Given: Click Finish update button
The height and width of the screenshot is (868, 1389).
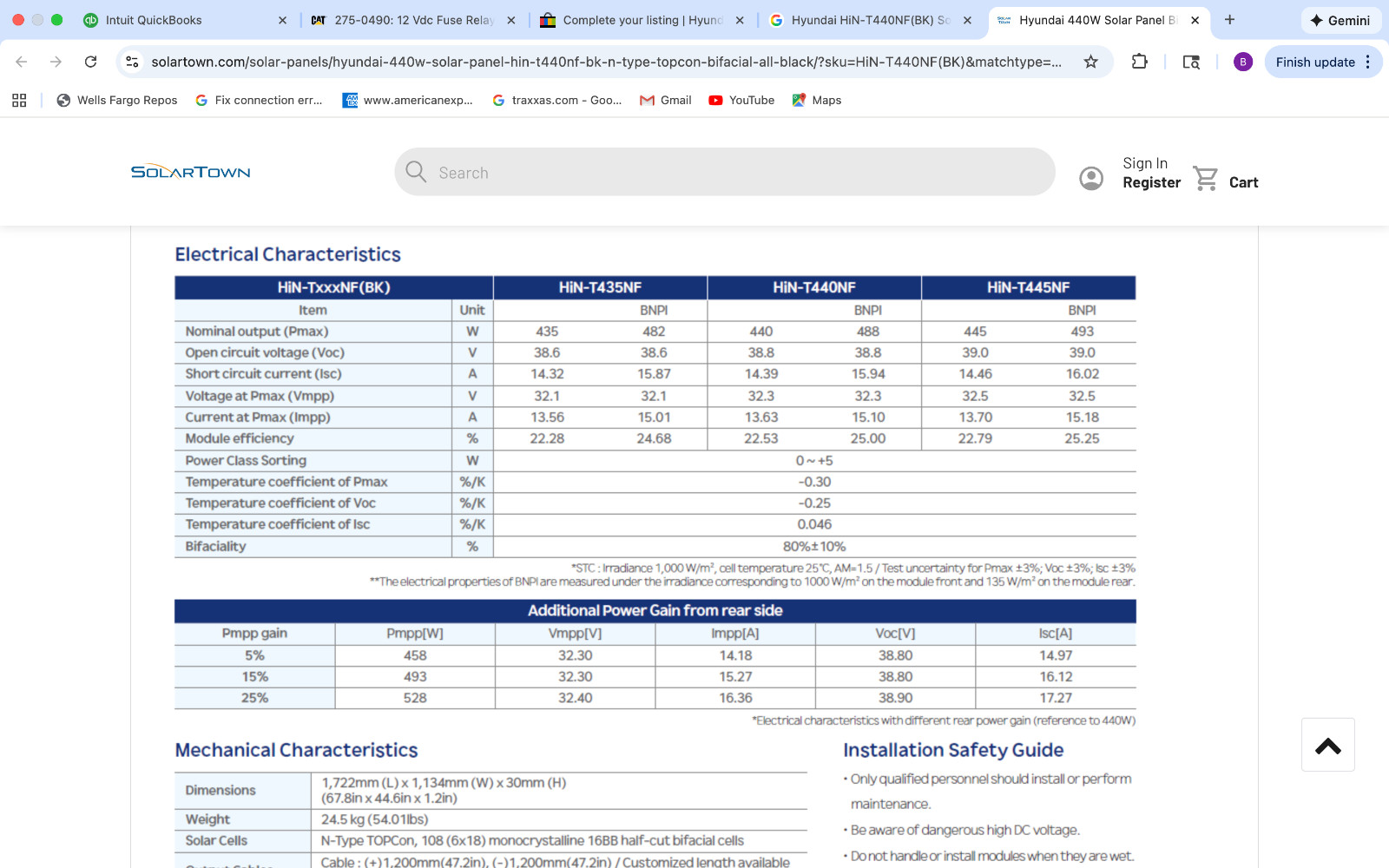Looking at the screenshot, I should (1323, 62).
